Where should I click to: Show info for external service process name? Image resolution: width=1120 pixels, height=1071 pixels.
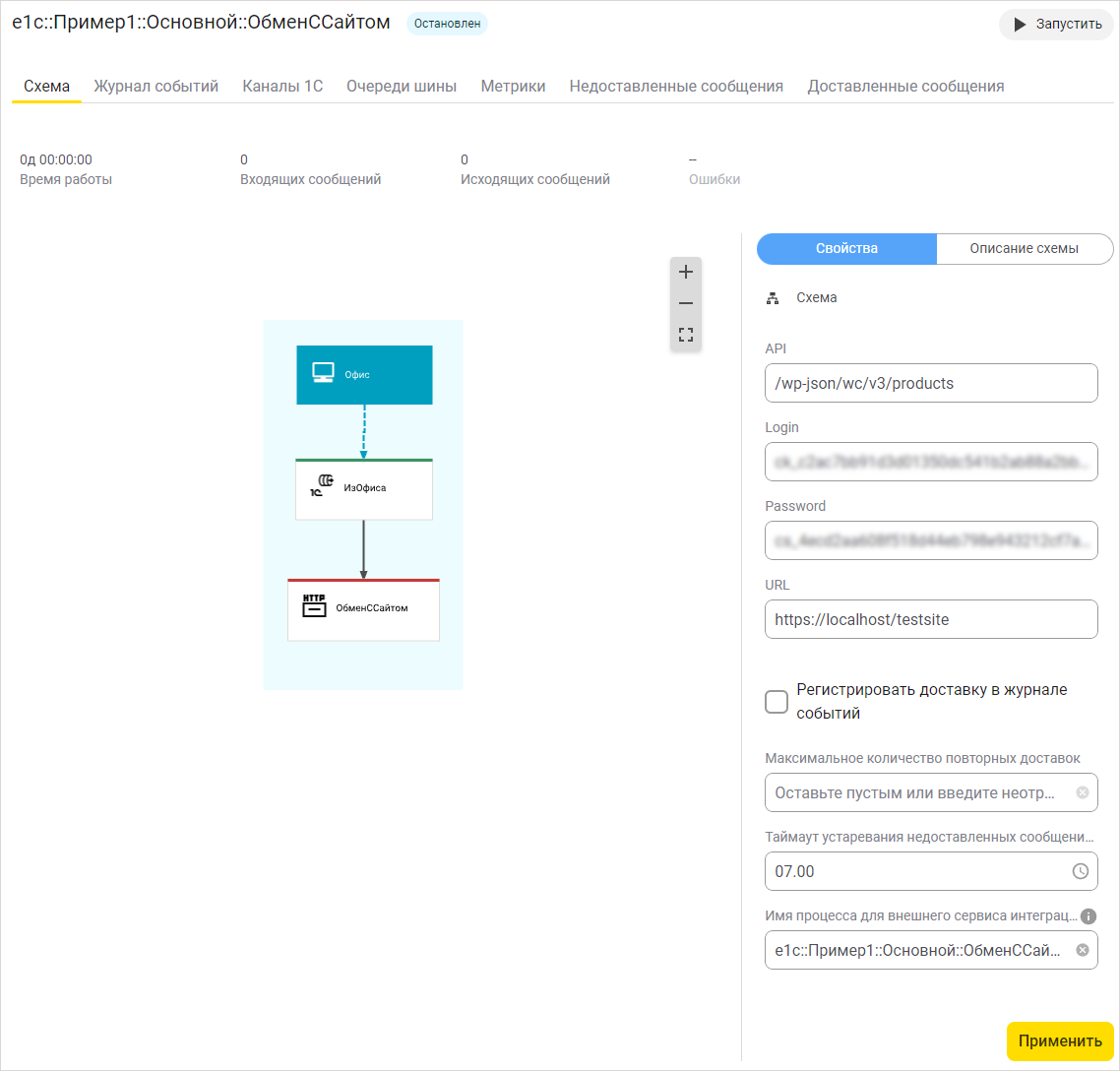click(1088, 916)
